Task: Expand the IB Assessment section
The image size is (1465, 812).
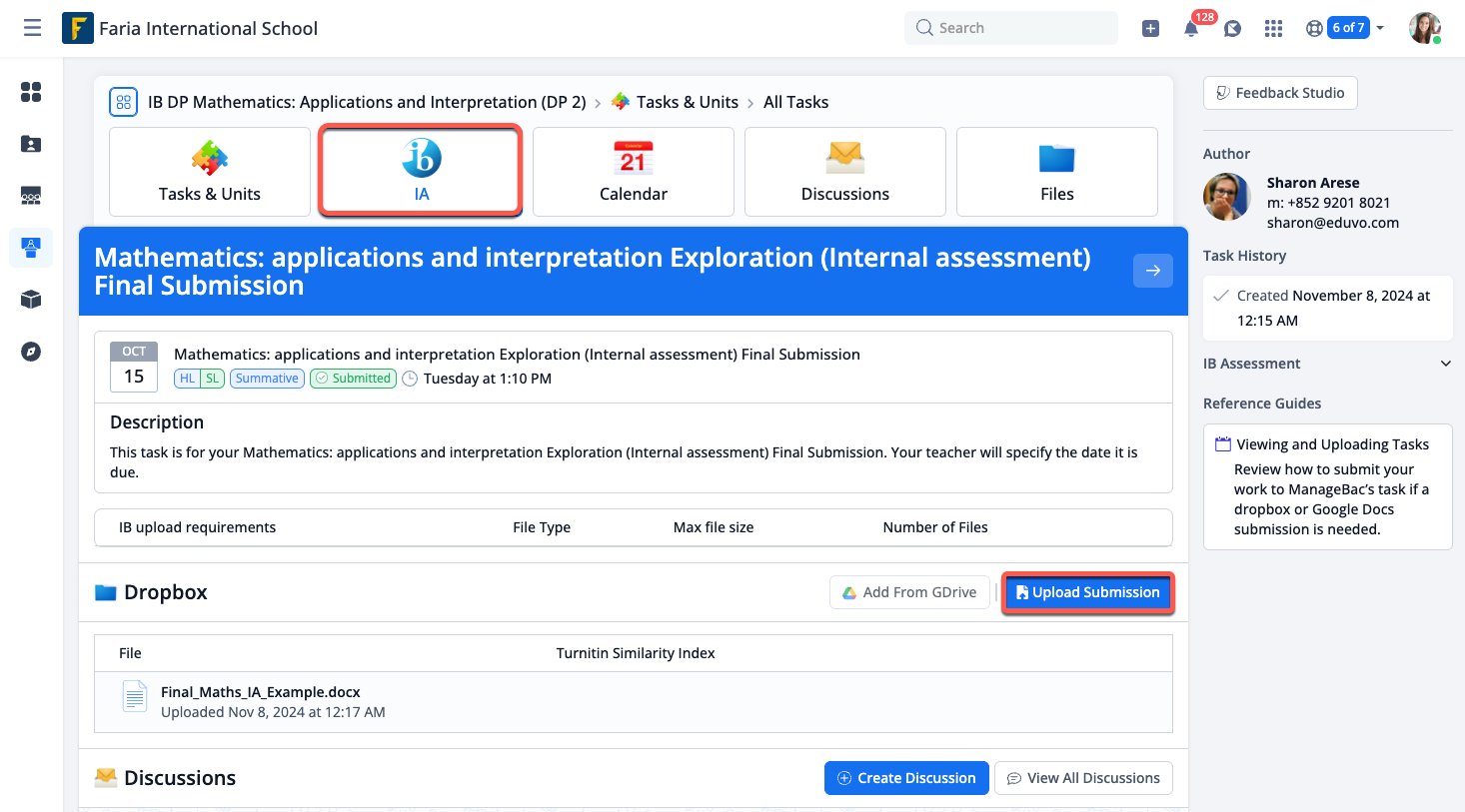Action: click(x=1445, y=364)
